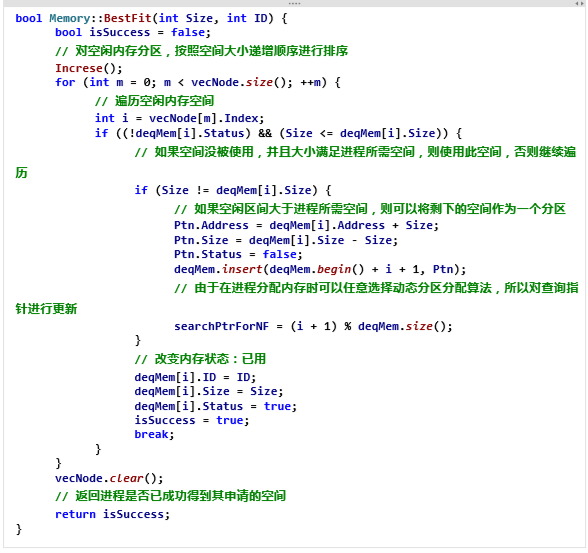The image size is (588, 553).
Task: Click the comment '返回进程是否已成功得到其申请的空间'
Action: [x=171, y=496]
